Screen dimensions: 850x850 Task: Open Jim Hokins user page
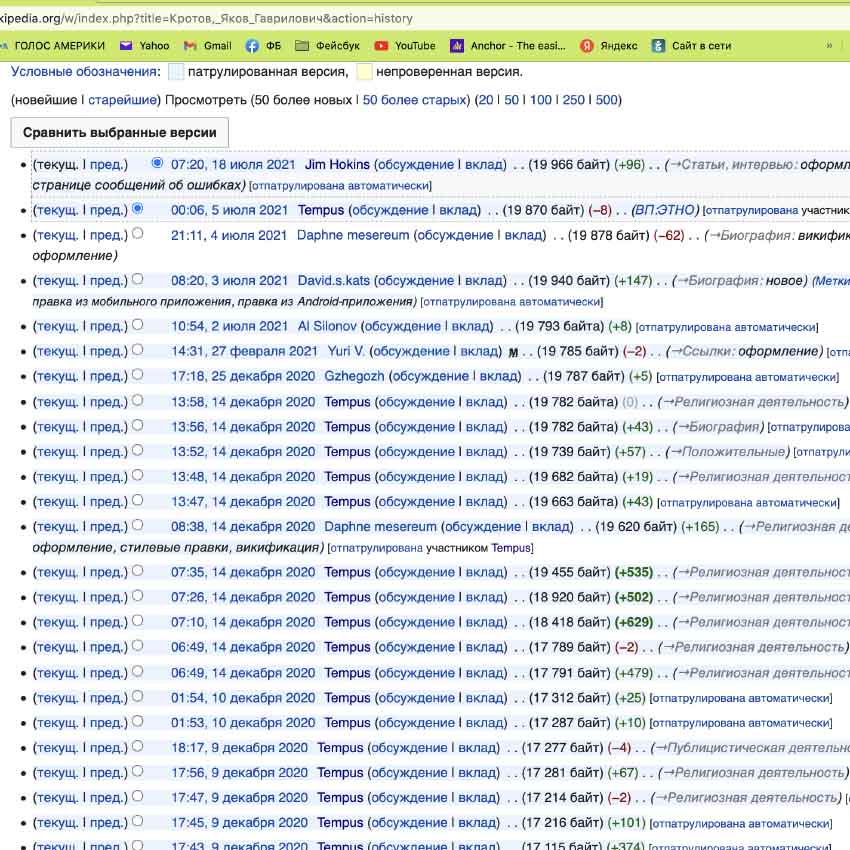(337, 164)
